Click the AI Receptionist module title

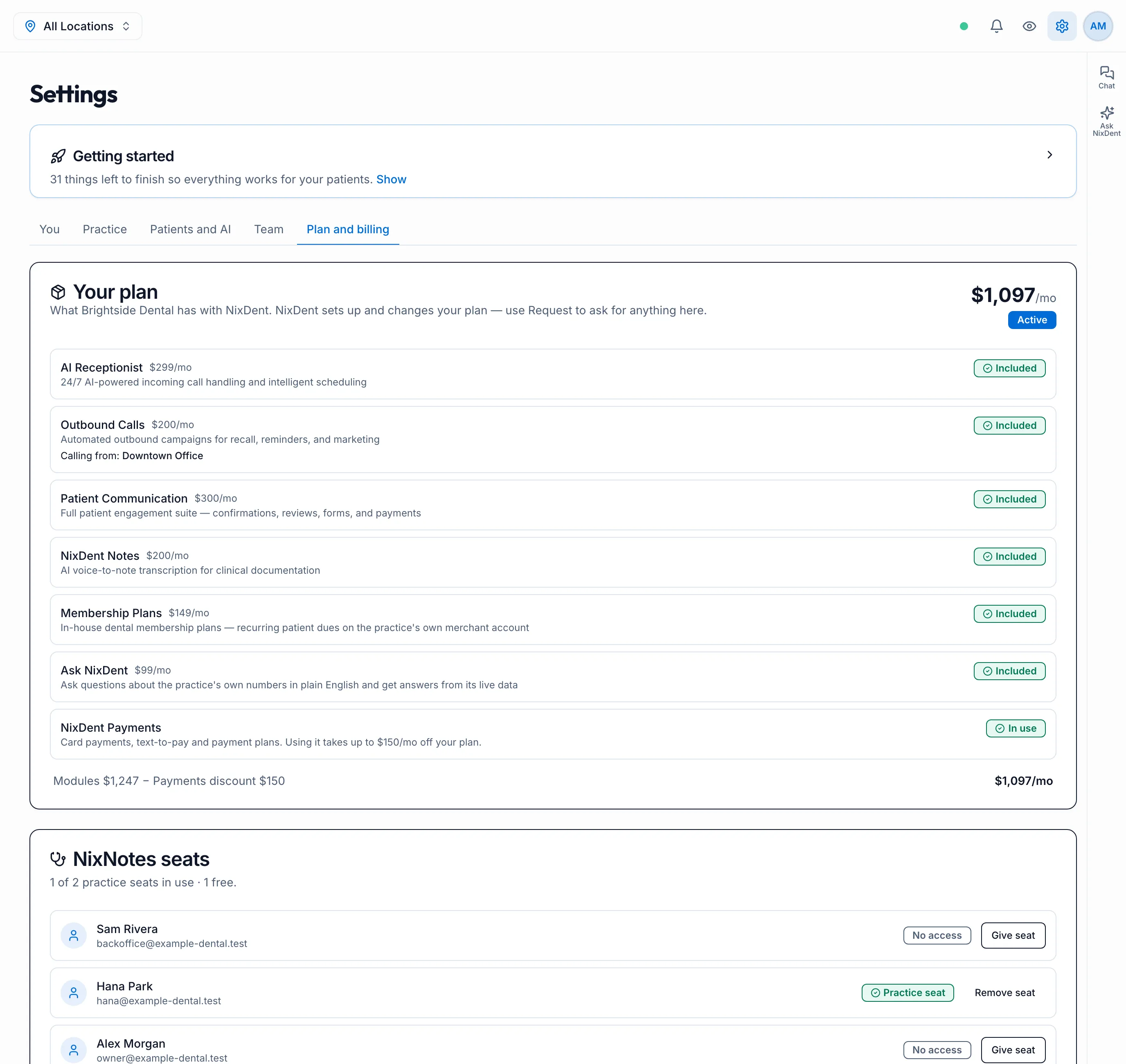tap(101, 367)
